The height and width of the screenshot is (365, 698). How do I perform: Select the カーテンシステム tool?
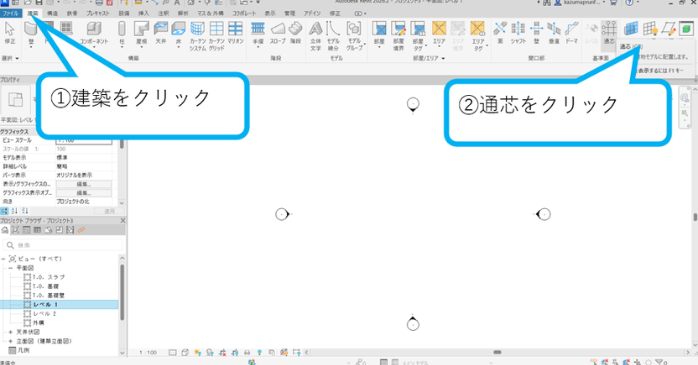click(198, 36)
